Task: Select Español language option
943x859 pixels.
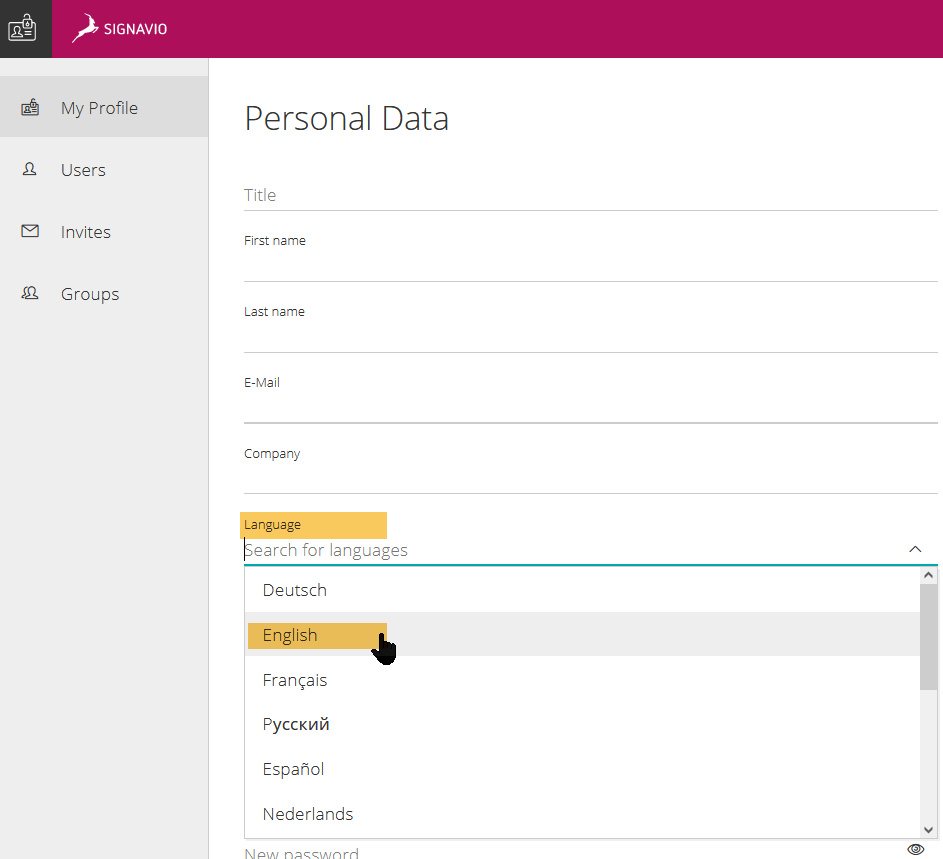Action: 582,769
